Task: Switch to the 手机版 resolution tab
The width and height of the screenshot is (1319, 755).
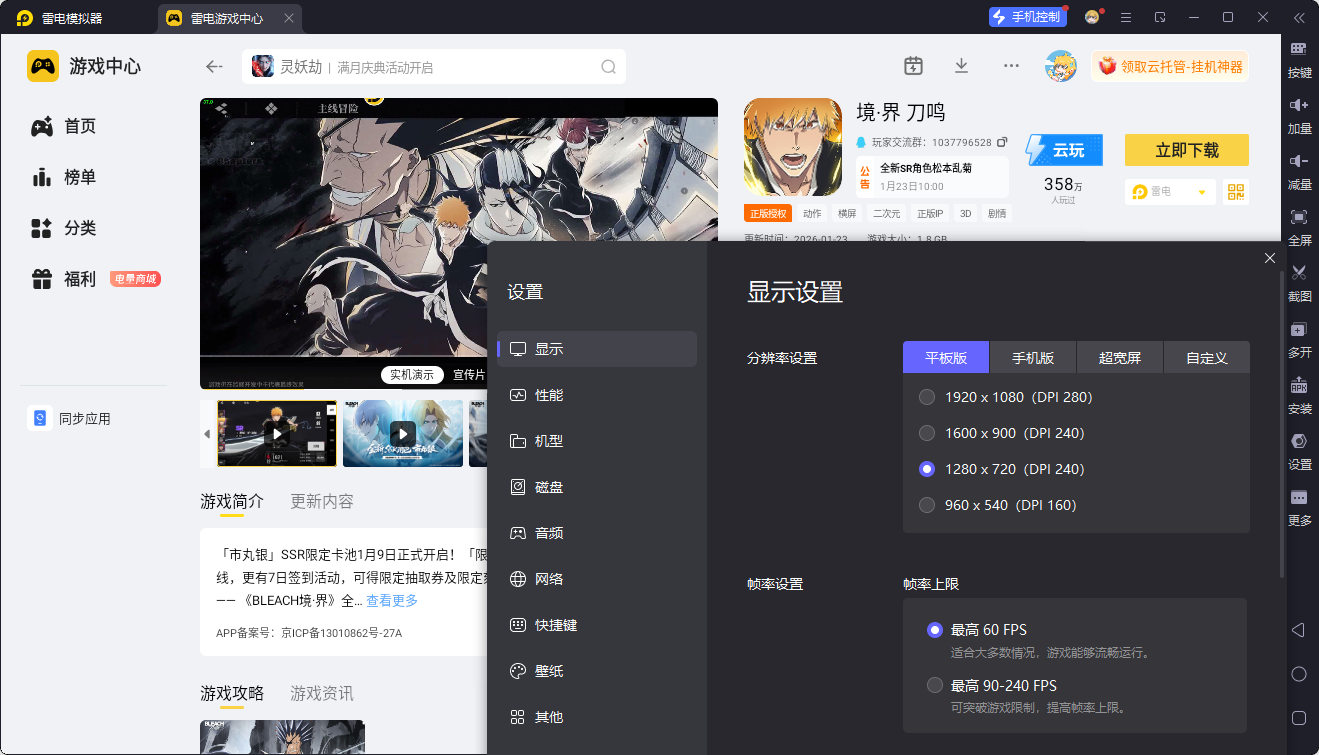Action: tap(1033, 357)
